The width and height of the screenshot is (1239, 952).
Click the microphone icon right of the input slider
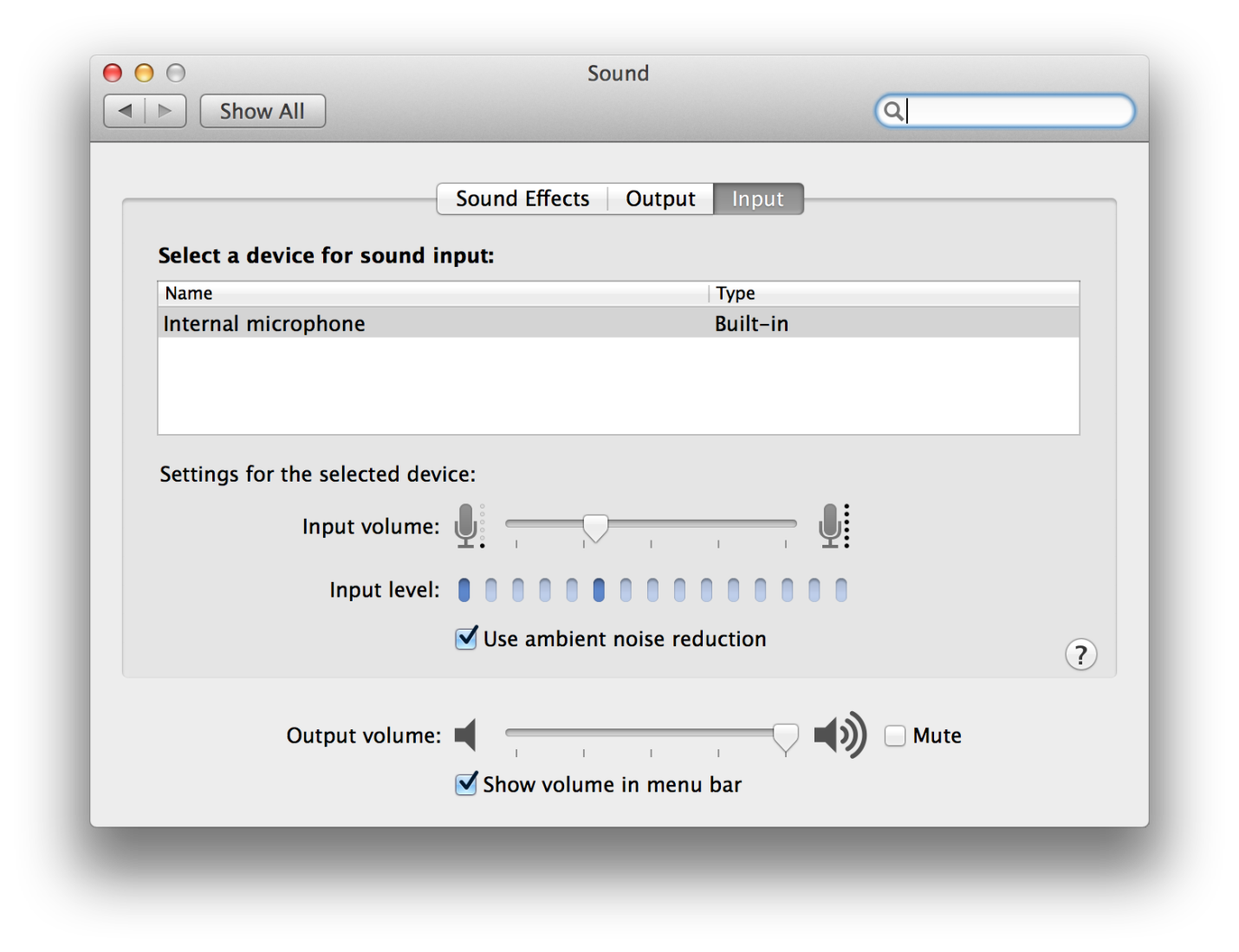[830, 526]
